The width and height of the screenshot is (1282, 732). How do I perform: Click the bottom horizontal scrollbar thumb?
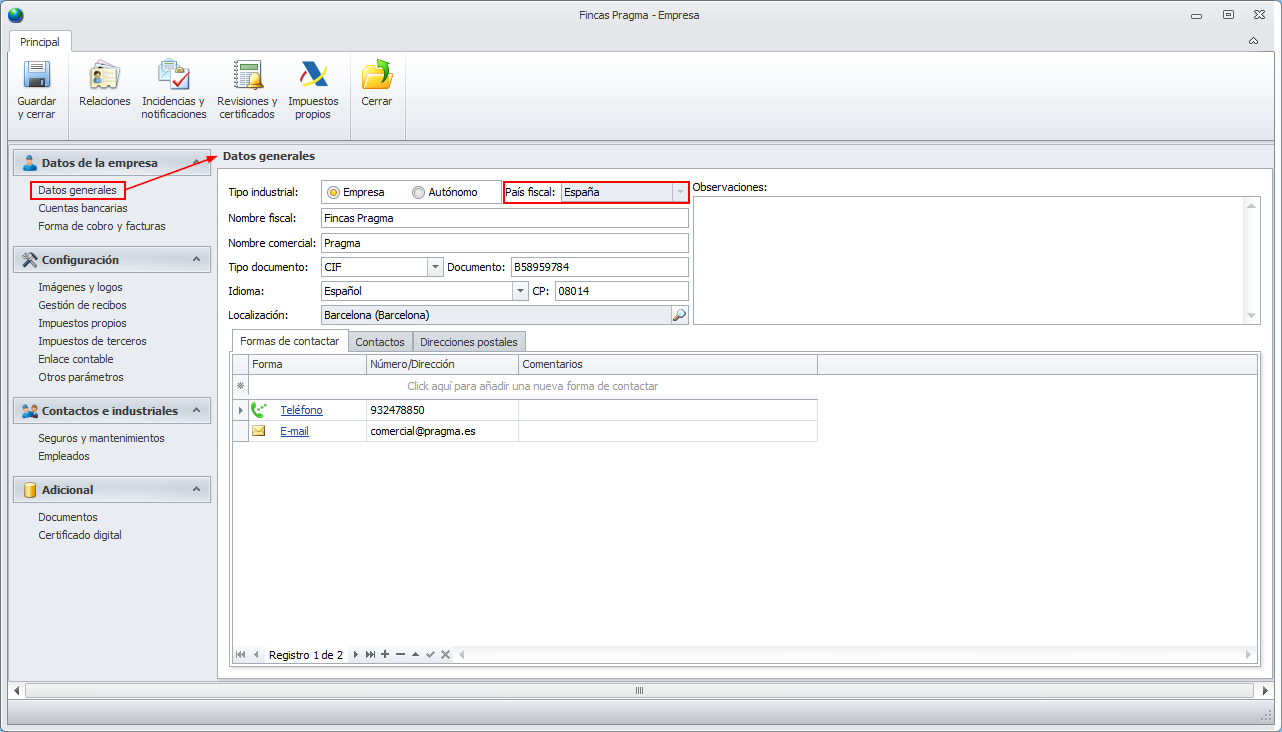[639, 690]
